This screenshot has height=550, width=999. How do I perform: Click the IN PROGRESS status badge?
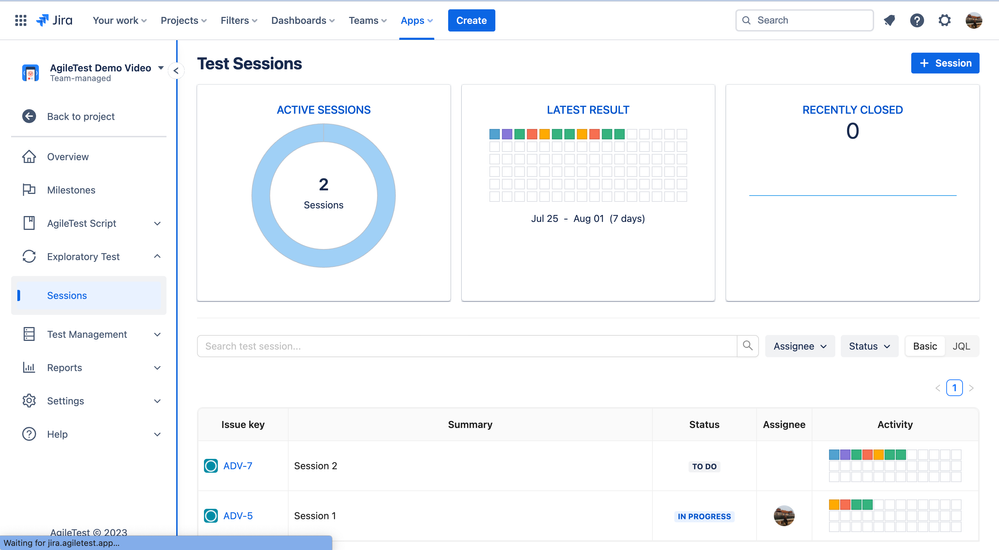coord(704,516)
